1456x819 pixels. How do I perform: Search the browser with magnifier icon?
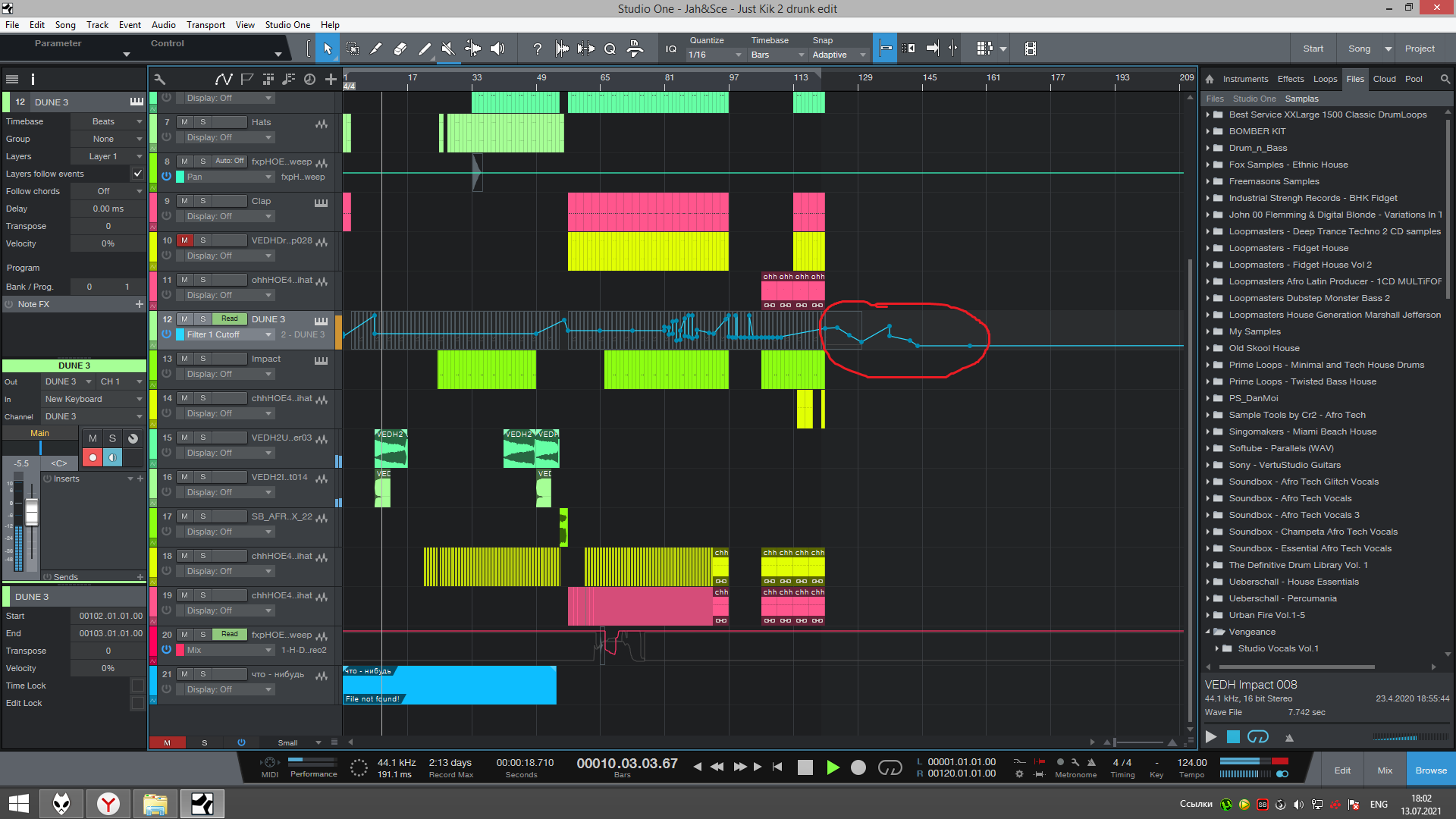coord(1445,79)
